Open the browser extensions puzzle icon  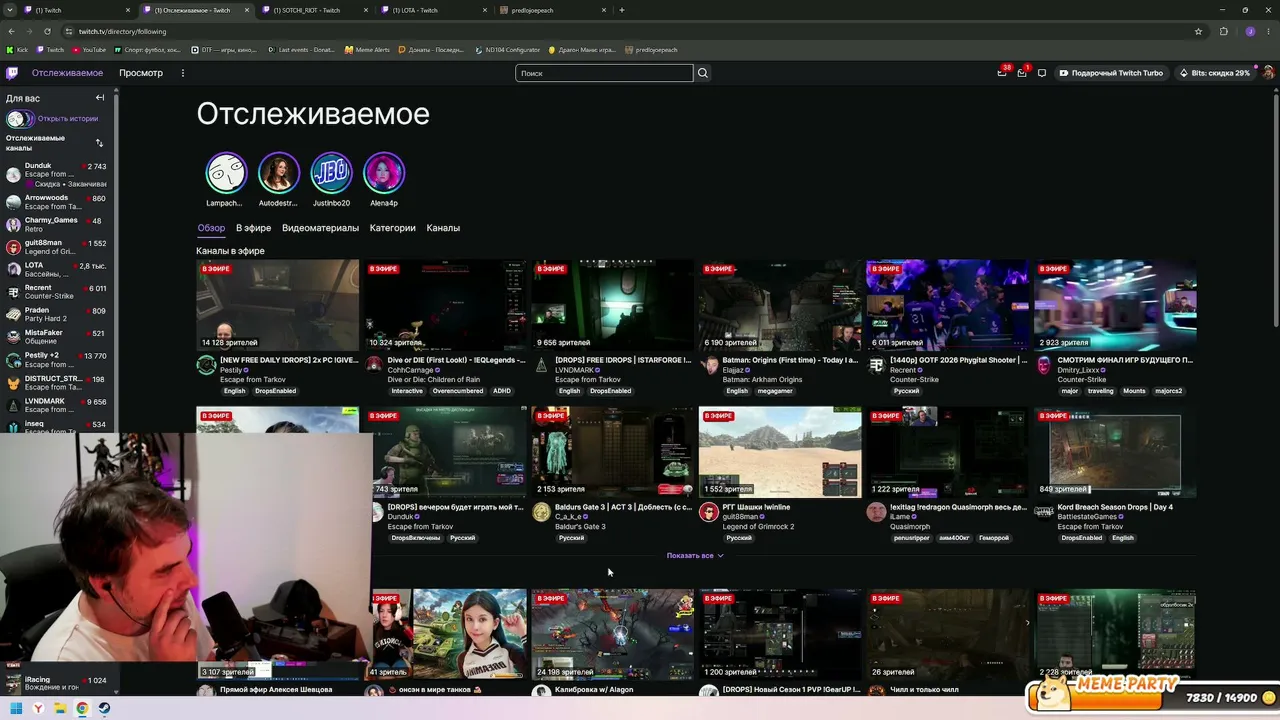(x=1223, y=31)
